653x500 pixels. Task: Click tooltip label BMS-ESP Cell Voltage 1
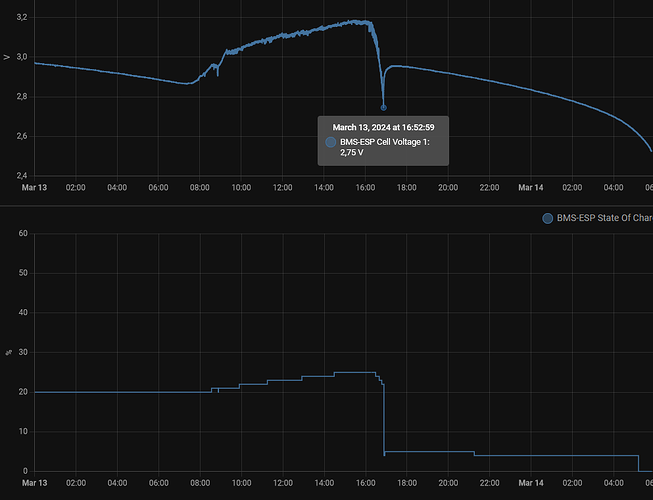pyautogui.click(x=384, y=142)
